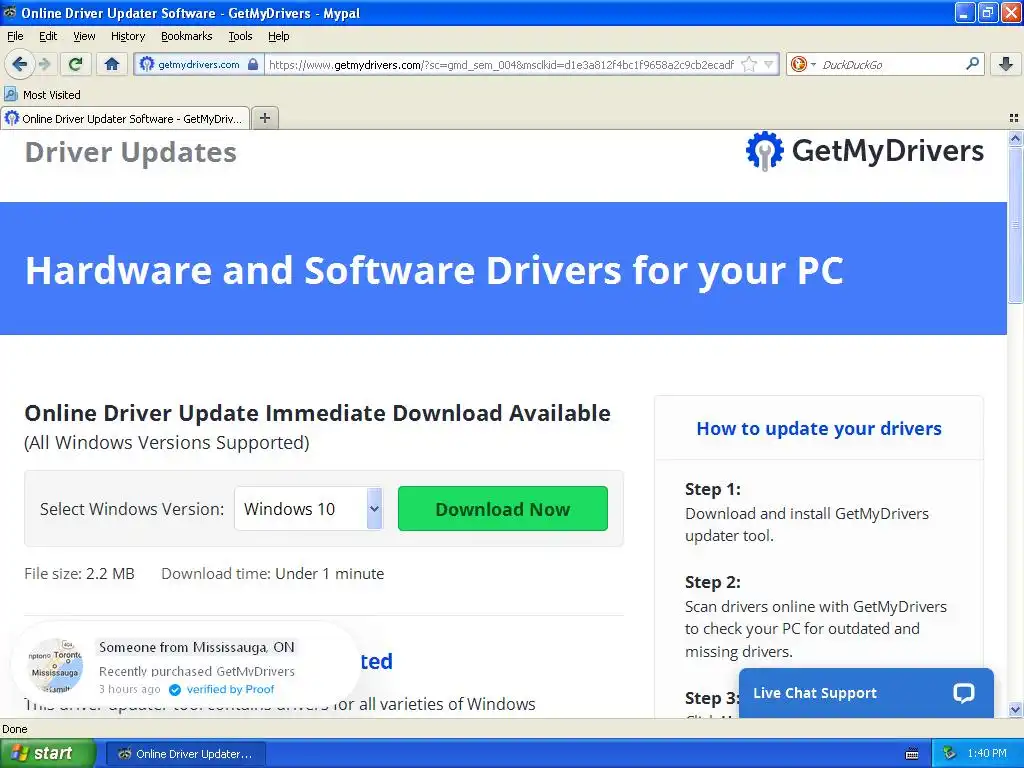This screenshot has width=1024, height=768.
Task: Open URL history dropdown arrow
Action: pyautogui.click(x=769, y=64)
